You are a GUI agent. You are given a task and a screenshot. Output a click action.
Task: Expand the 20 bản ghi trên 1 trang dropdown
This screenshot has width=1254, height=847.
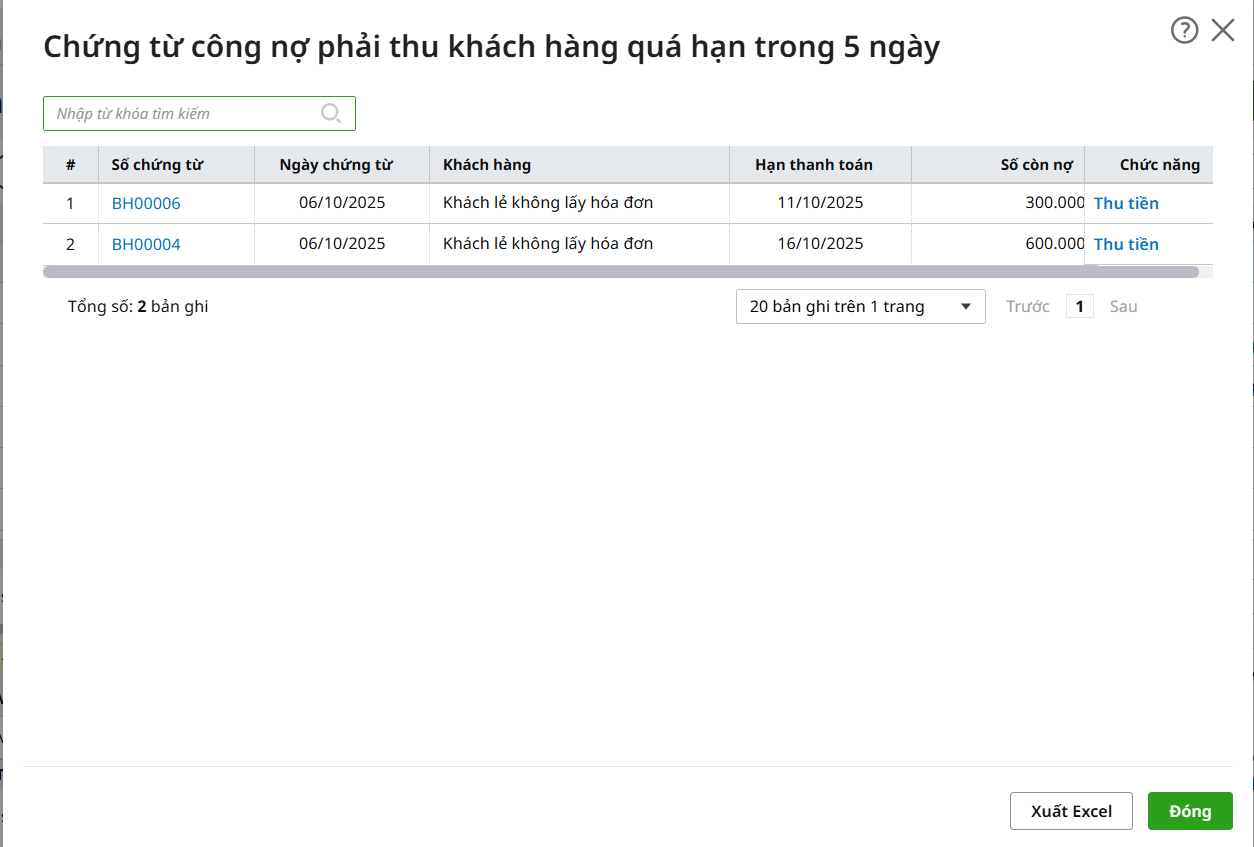pyautogui.click(x=860, y=307)
